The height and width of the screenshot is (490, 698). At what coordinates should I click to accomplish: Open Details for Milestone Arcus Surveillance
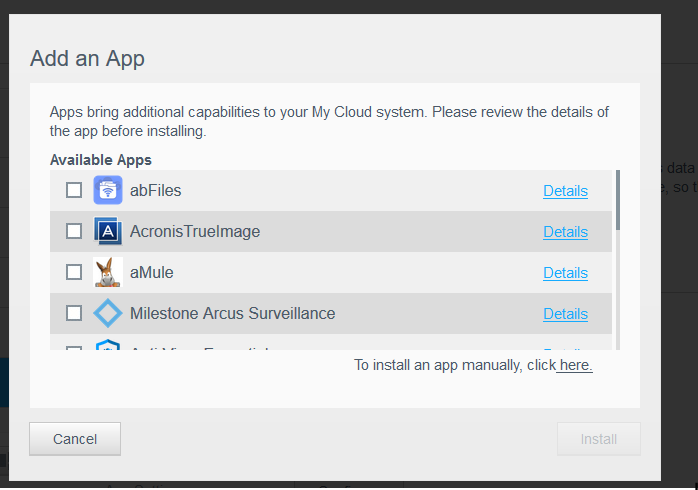pyautogui.click(x=565, y=314)
